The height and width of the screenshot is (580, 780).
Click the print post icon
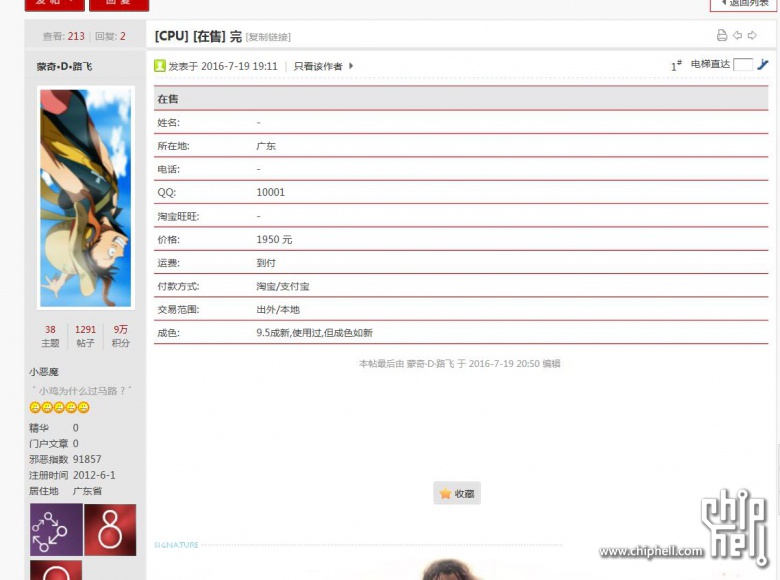(x=722, y=35)
